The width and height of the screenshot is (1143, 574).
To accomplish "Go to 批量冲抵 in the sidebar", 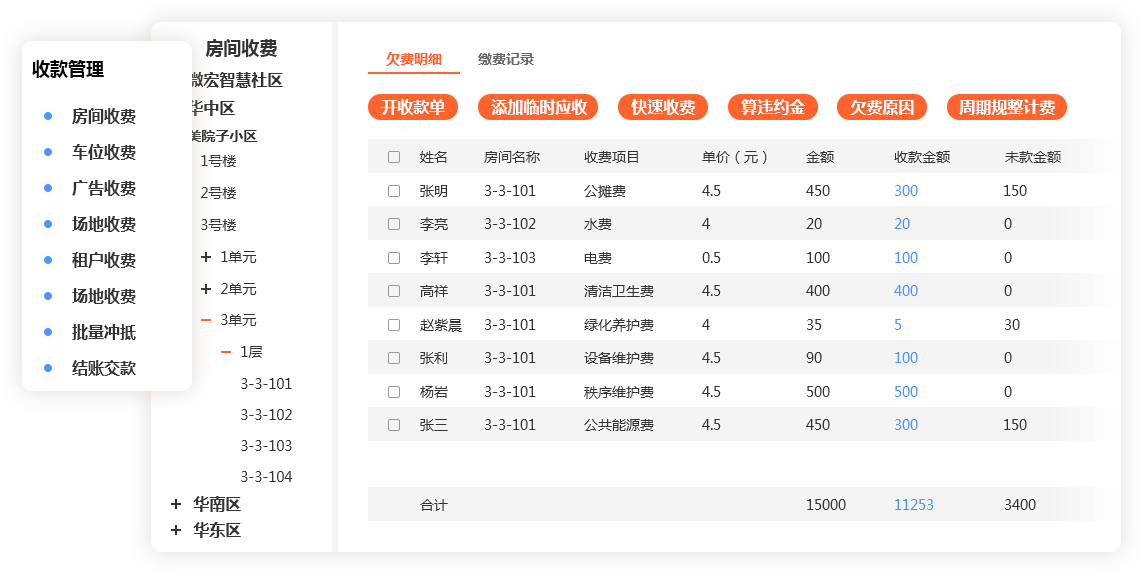I will point(103,332).
